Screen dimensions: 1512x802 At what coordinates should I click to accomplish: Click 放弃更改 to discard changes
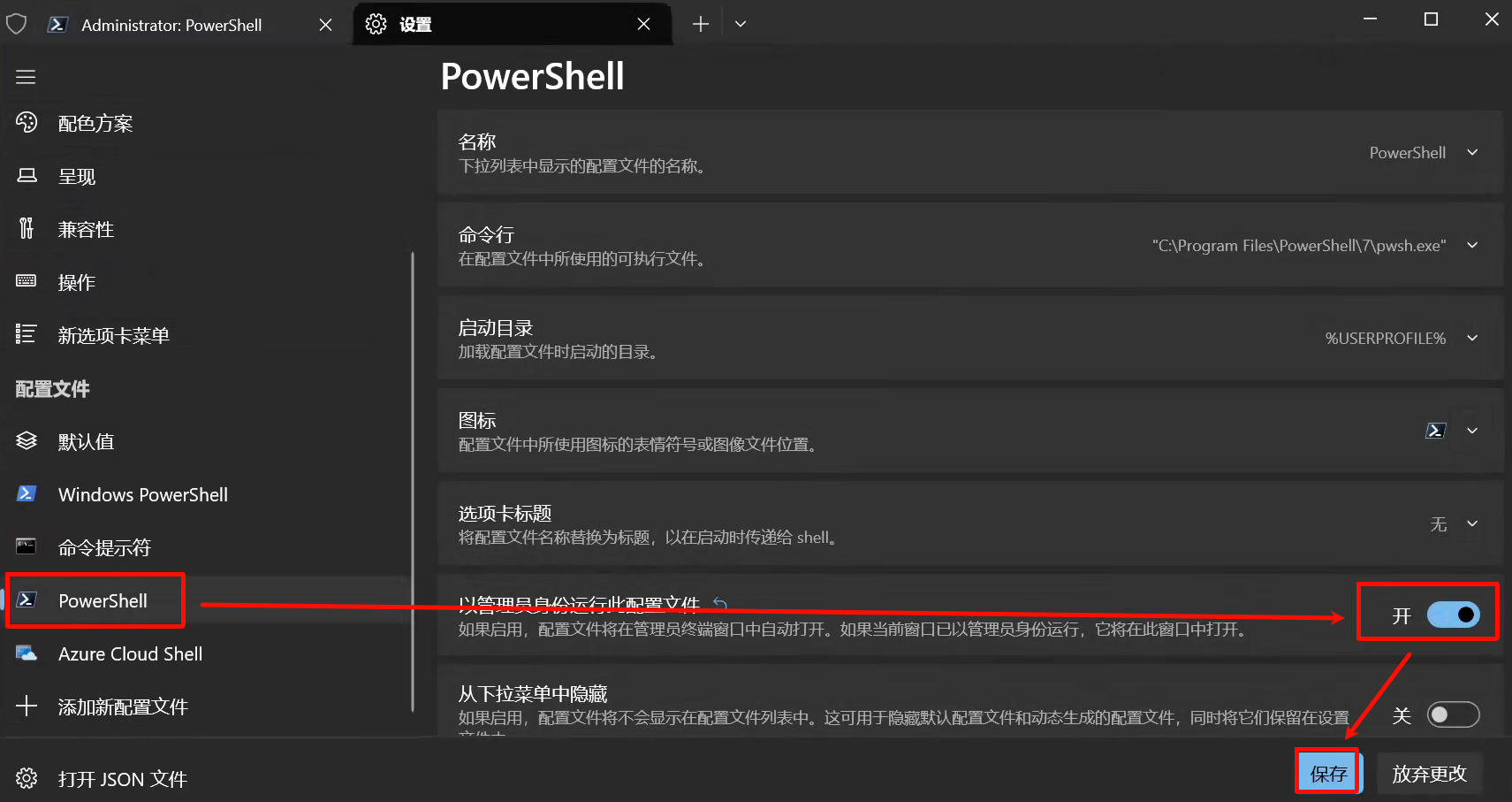[x=1429, y=773]
